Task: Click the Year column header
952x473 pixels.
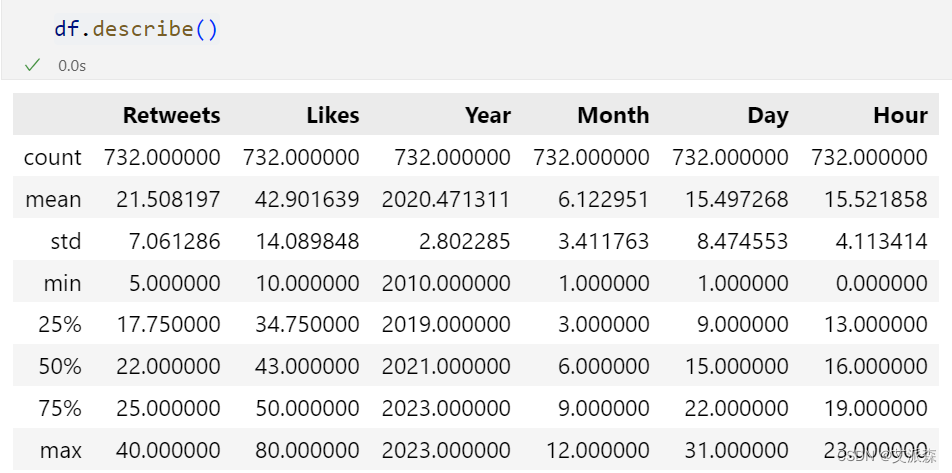Action: coord(487,115)
